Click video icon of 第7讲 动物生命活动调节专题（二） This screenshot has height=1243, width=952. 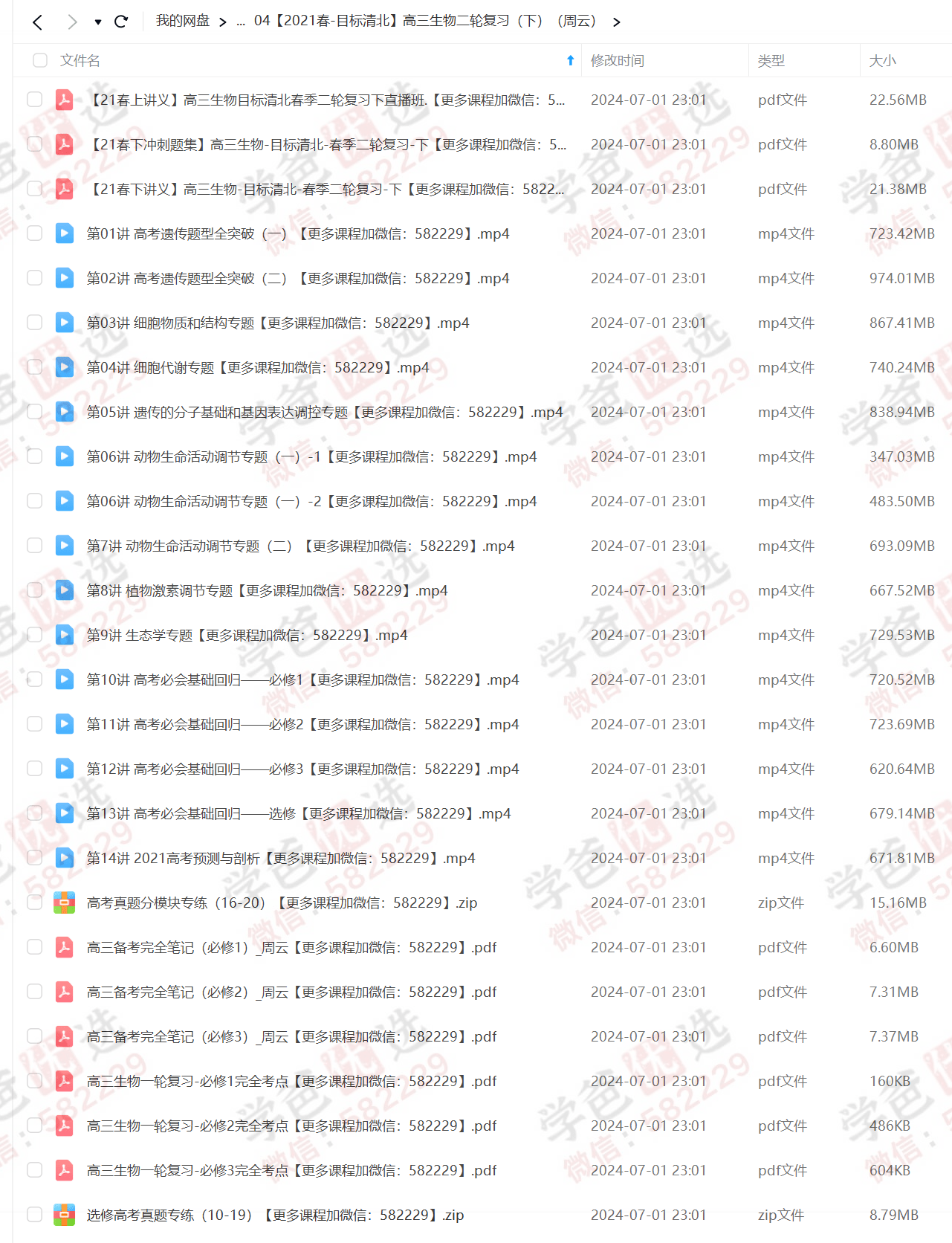click(65, 546)
